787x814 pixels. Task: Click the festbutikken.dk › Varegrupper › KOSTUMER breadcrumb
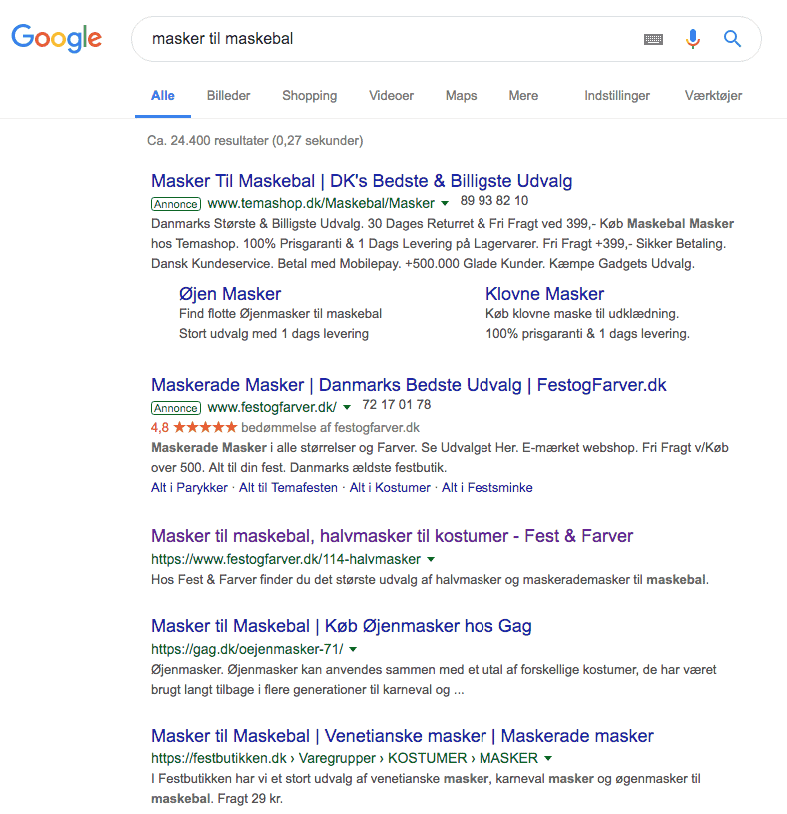click(344, 758)
